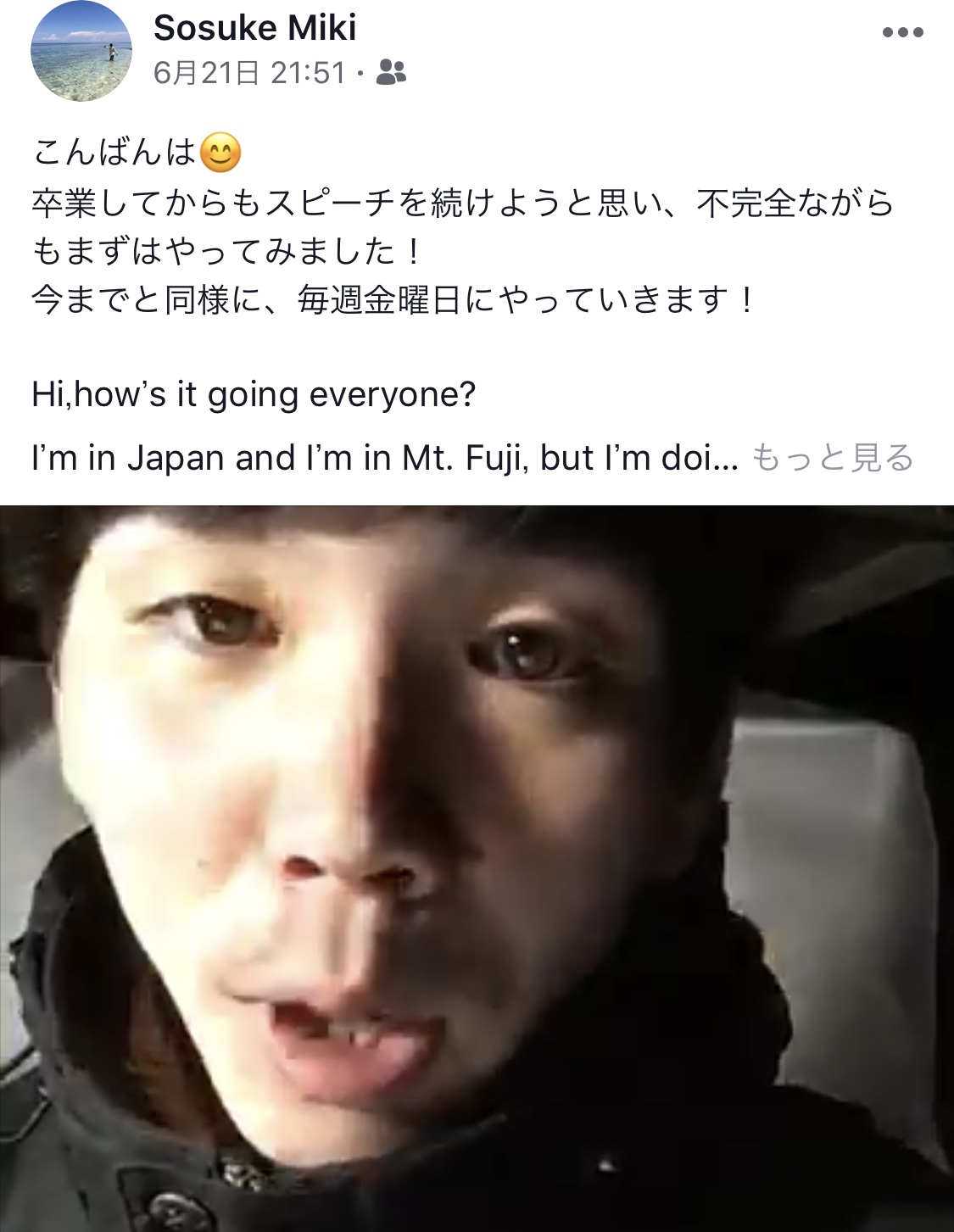The image size is (954, 1232).
Task: Open the Sosuke Miki profile name link
Action: tap(255, 27)
